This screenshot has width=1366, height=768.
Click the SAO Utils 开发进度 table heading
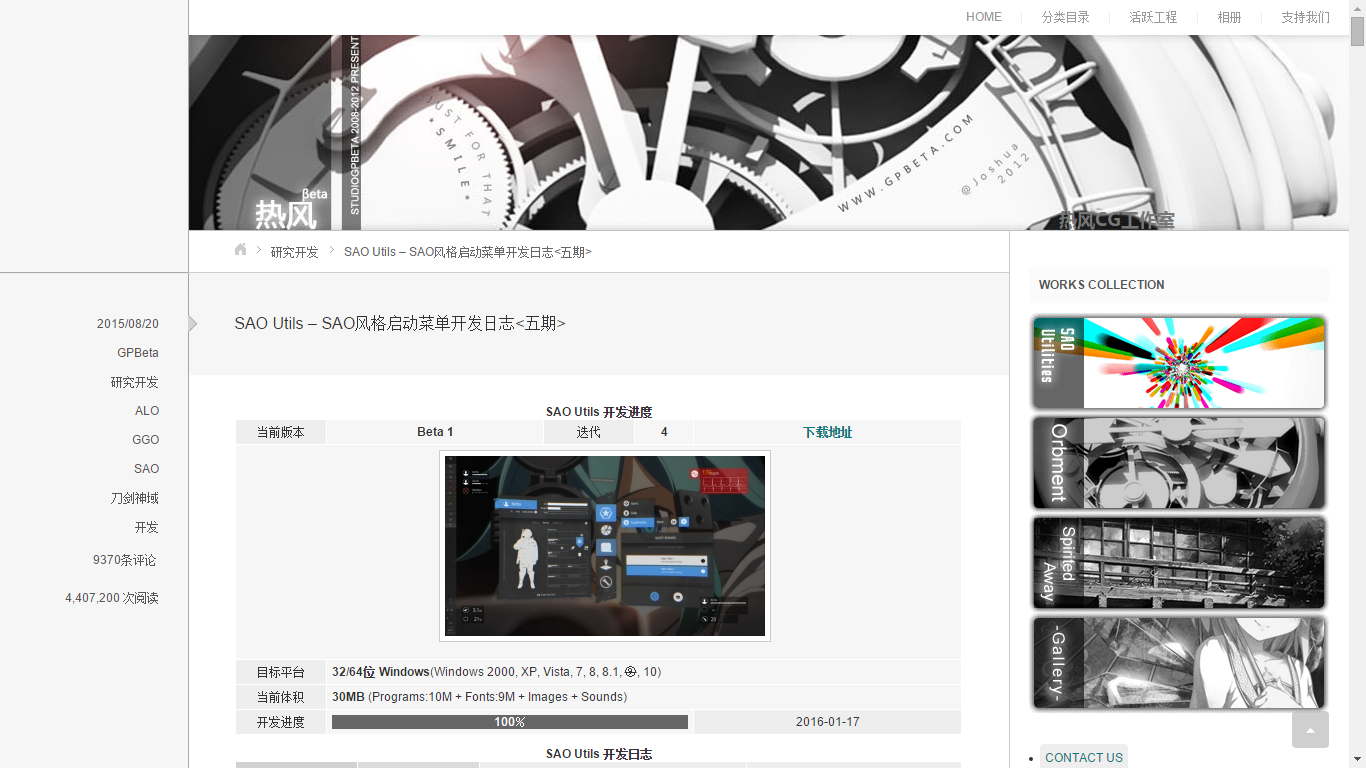[x=599, y=412]
